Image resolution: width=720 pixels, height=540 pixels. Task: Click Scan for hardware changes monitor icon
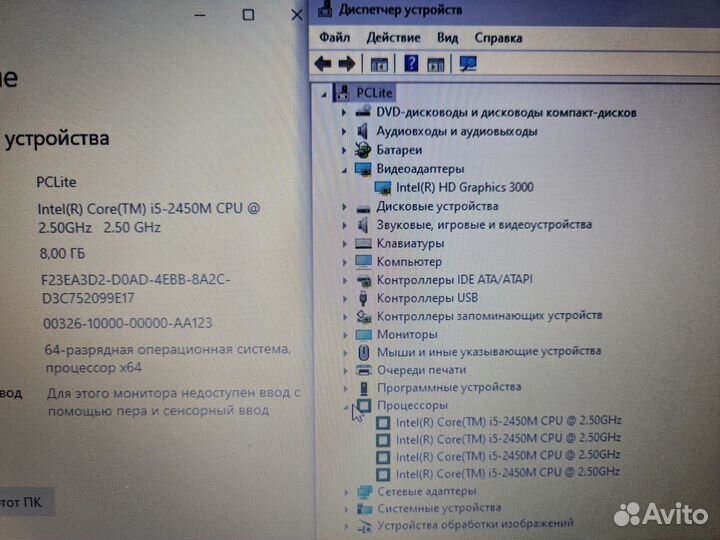468,63
